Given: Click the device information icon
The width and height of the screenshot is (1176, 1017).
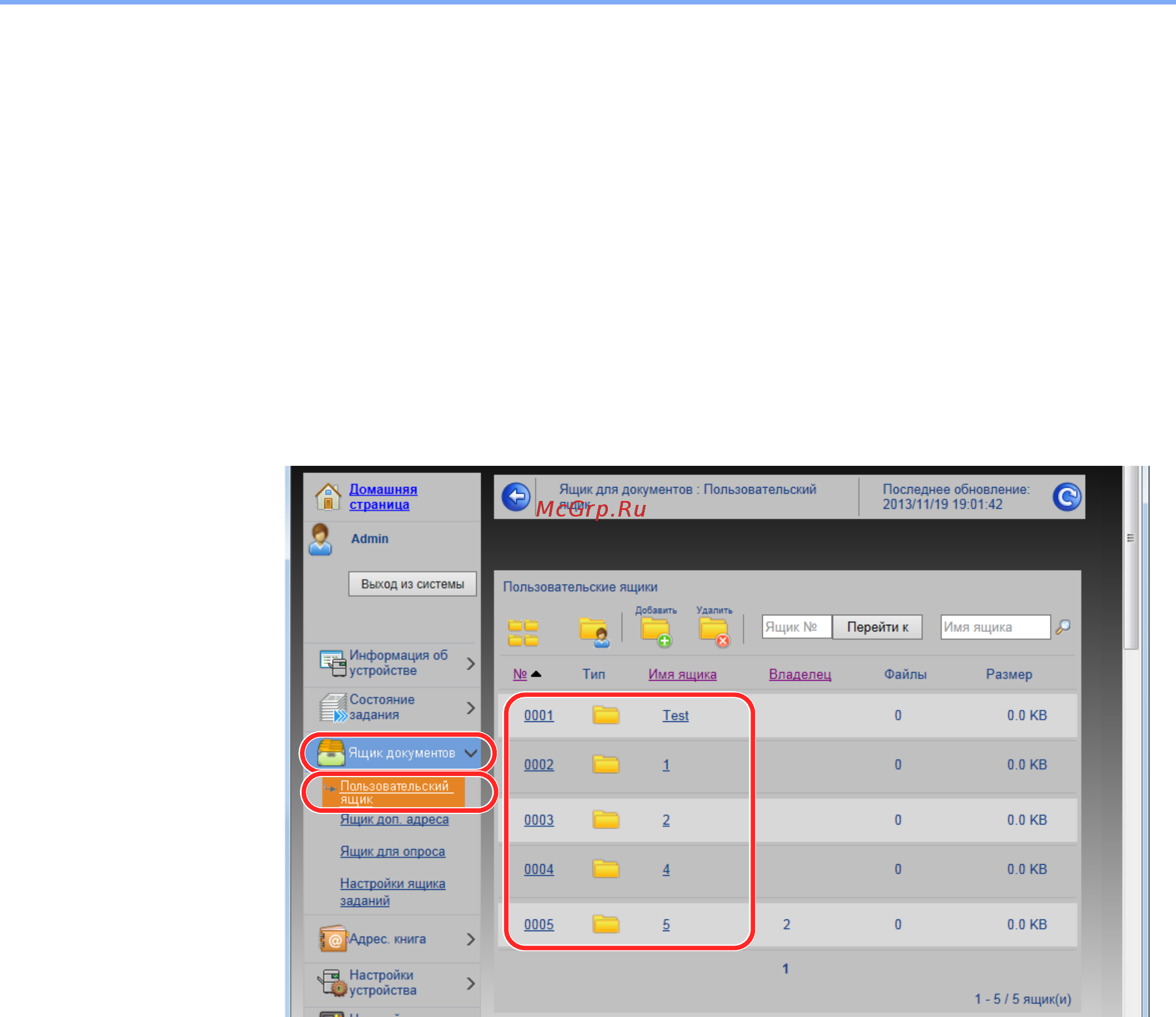Looking at the screenshot, I should 332,663.
